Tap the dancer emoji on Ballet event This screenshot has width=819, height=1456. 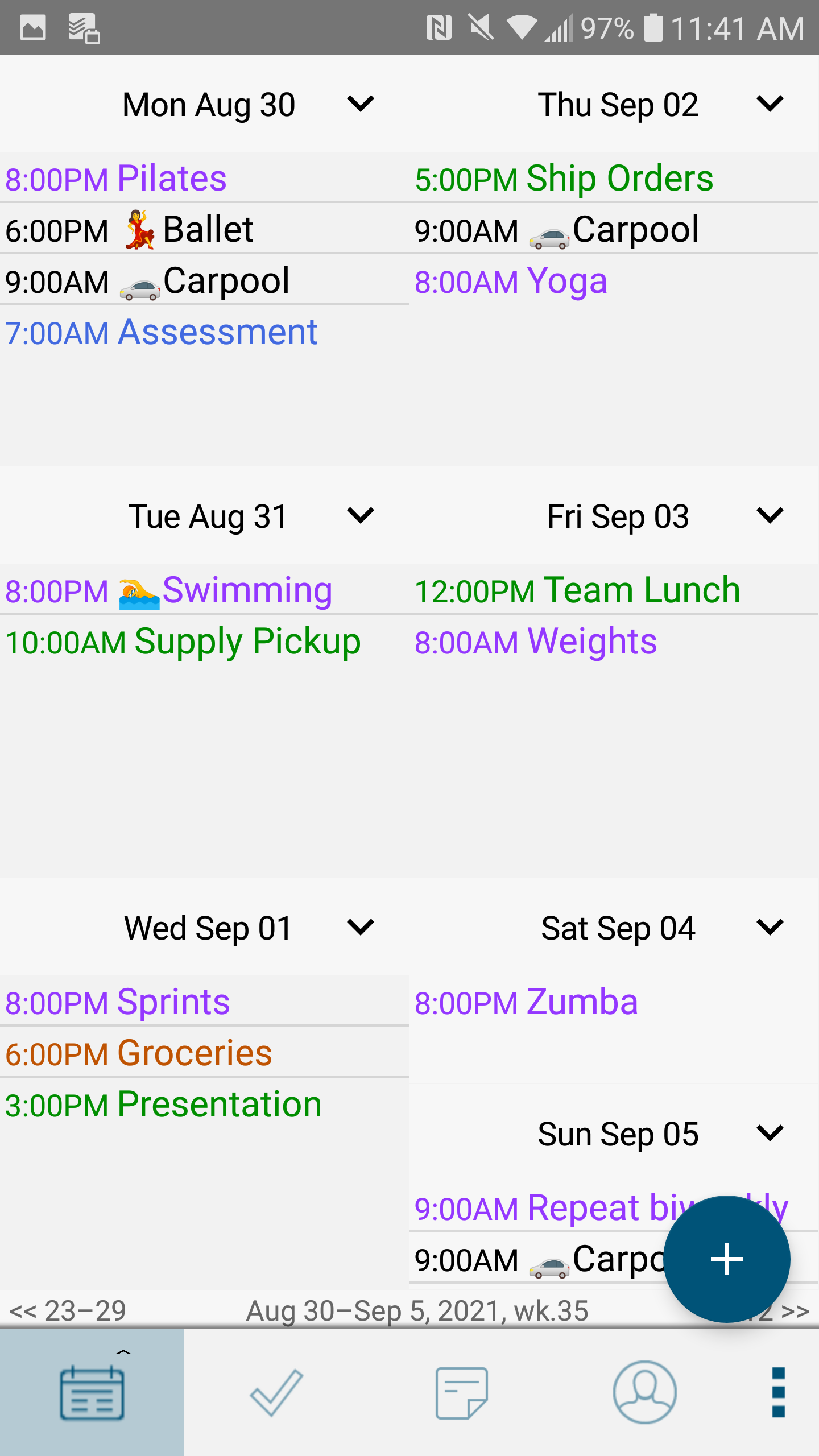[139, 230]
